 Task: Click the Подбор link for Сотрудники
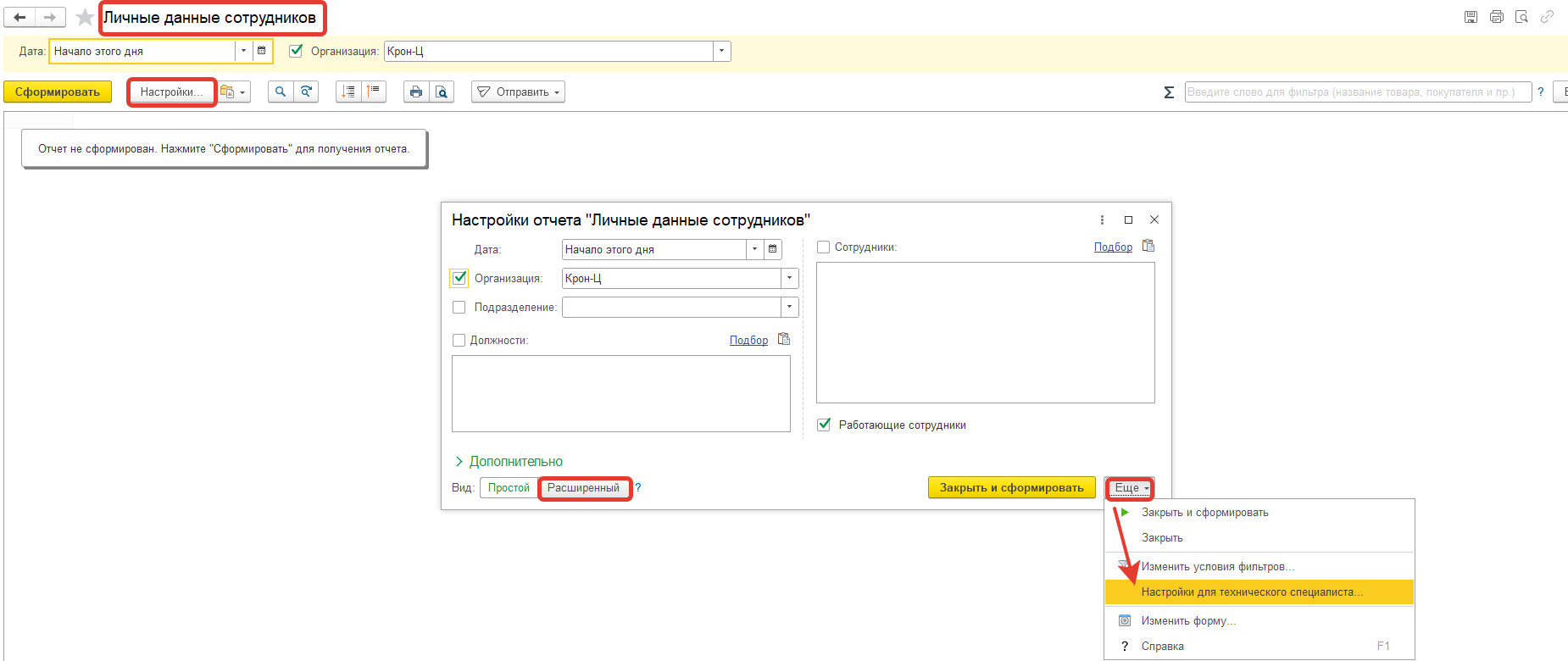click(x=1113, y=247)
